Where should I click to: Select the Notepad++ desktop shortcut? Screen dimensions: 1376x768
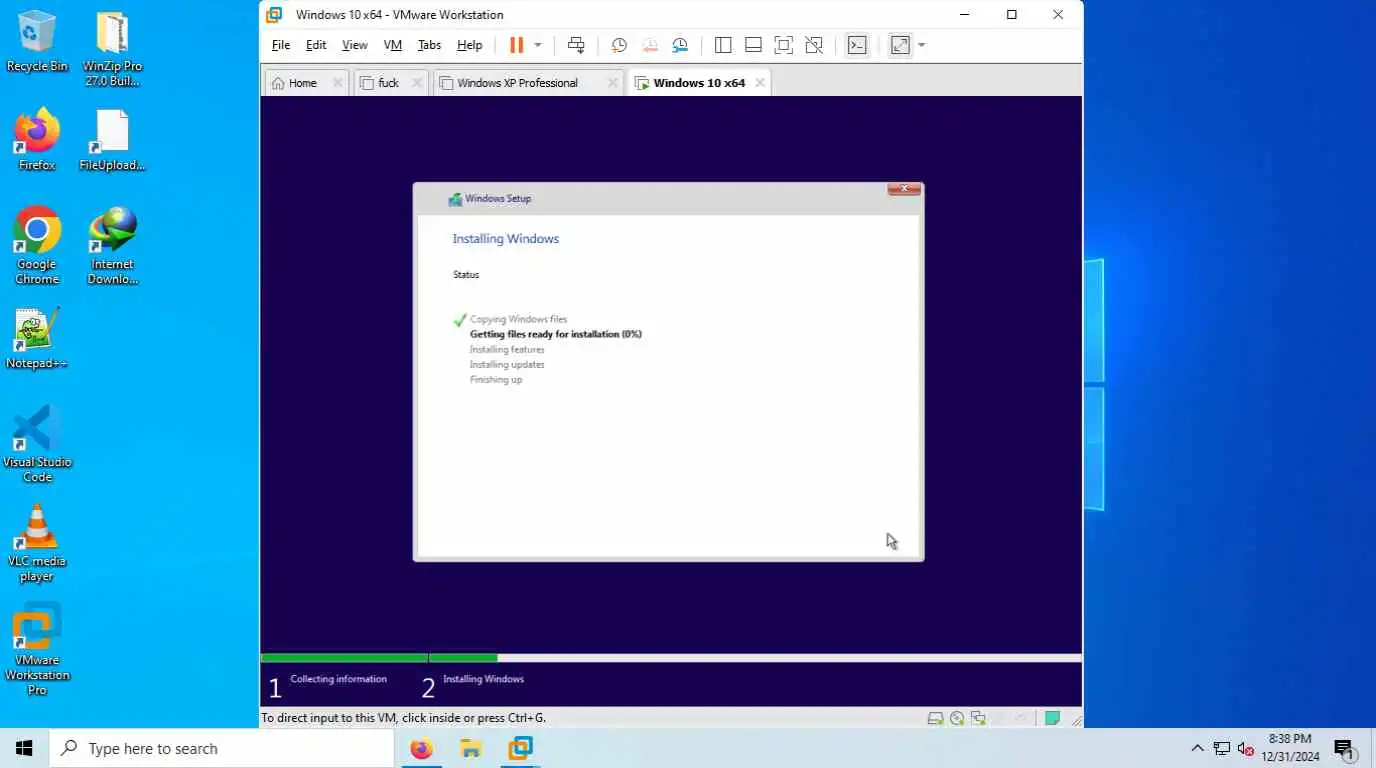37,338
